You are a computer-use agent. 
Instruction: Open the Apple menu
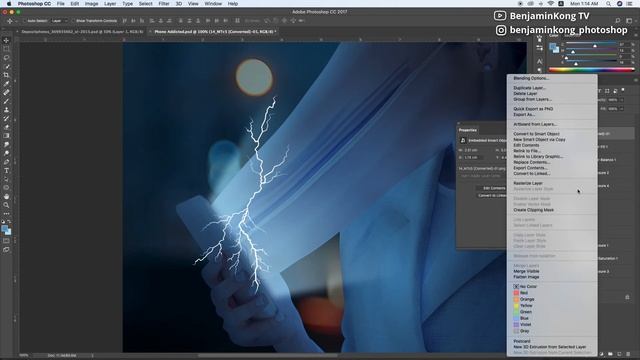point(9,4)
